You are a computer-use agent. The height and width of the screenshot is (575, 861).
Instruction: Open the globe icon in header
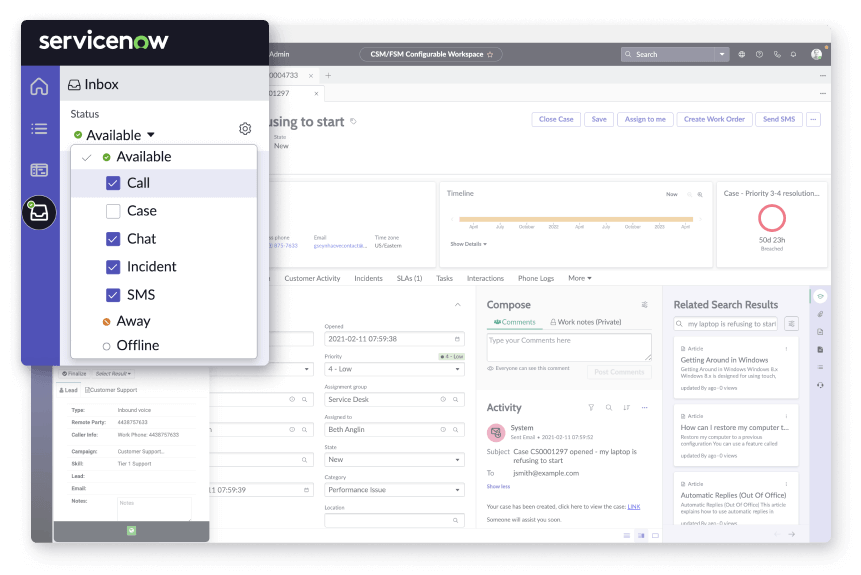click(742, 54)
